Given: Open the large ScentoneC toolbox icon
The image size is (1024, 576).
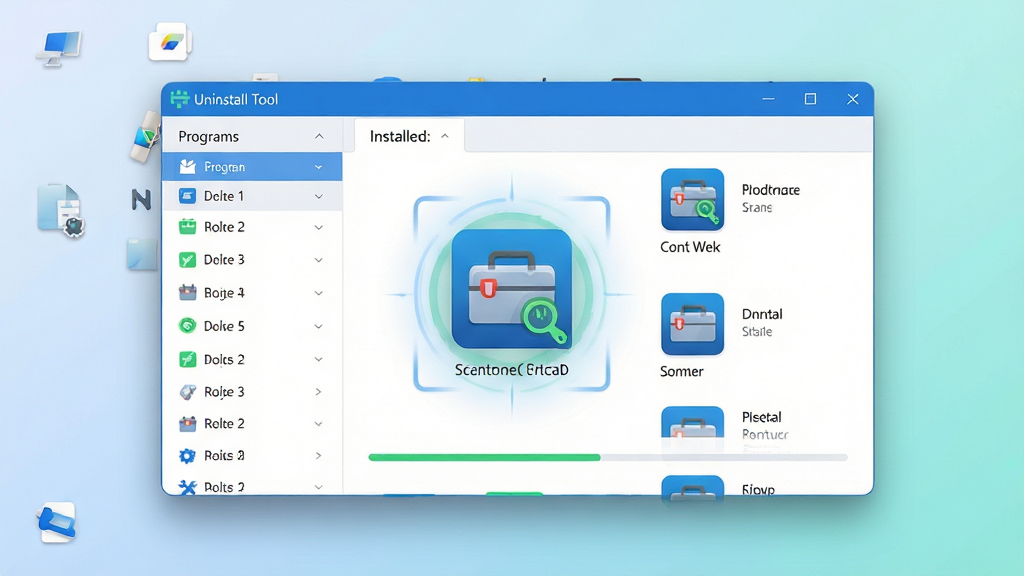Looking at the screenshot, I should click(x=511, y=289).
